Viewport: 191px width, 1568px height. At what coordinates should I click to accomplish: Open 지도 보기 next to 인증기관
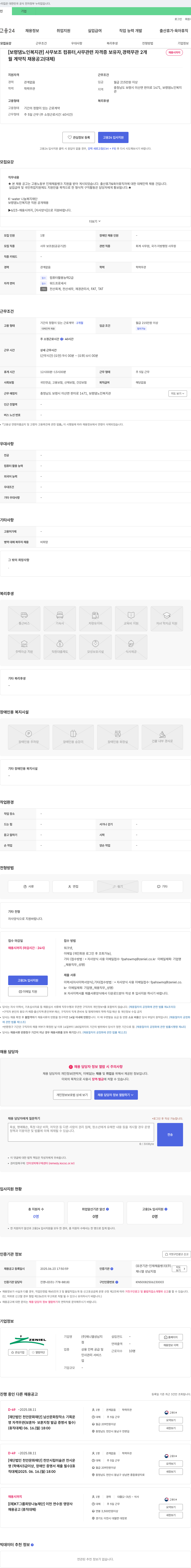pos(179,1269)
